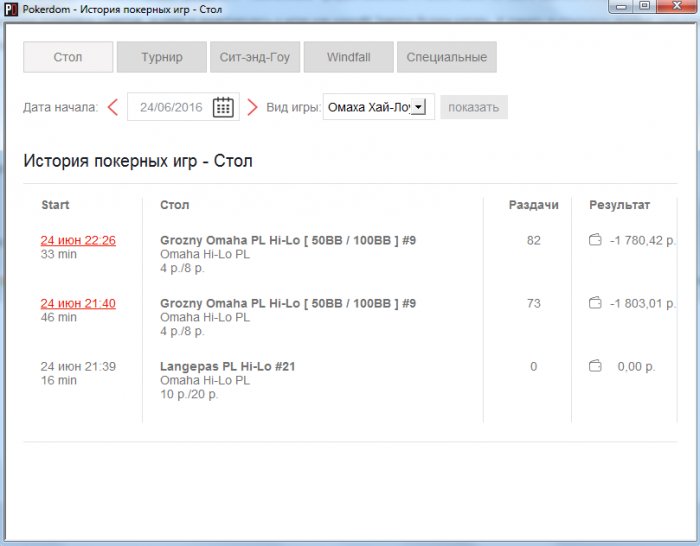Click the 10 р./20 р. stakes text

coord(189,394)
